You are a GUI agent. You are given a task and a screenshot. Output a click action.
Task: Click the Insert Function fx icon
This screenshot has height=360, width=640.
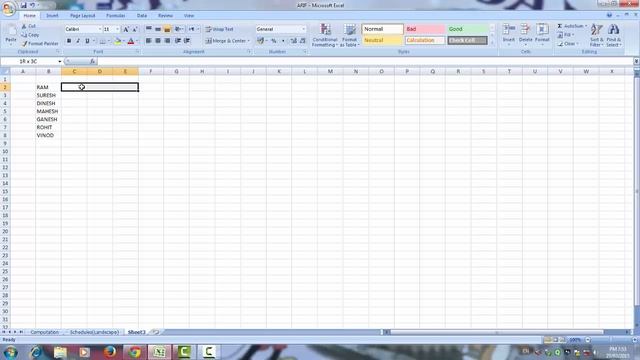point(93,61)
